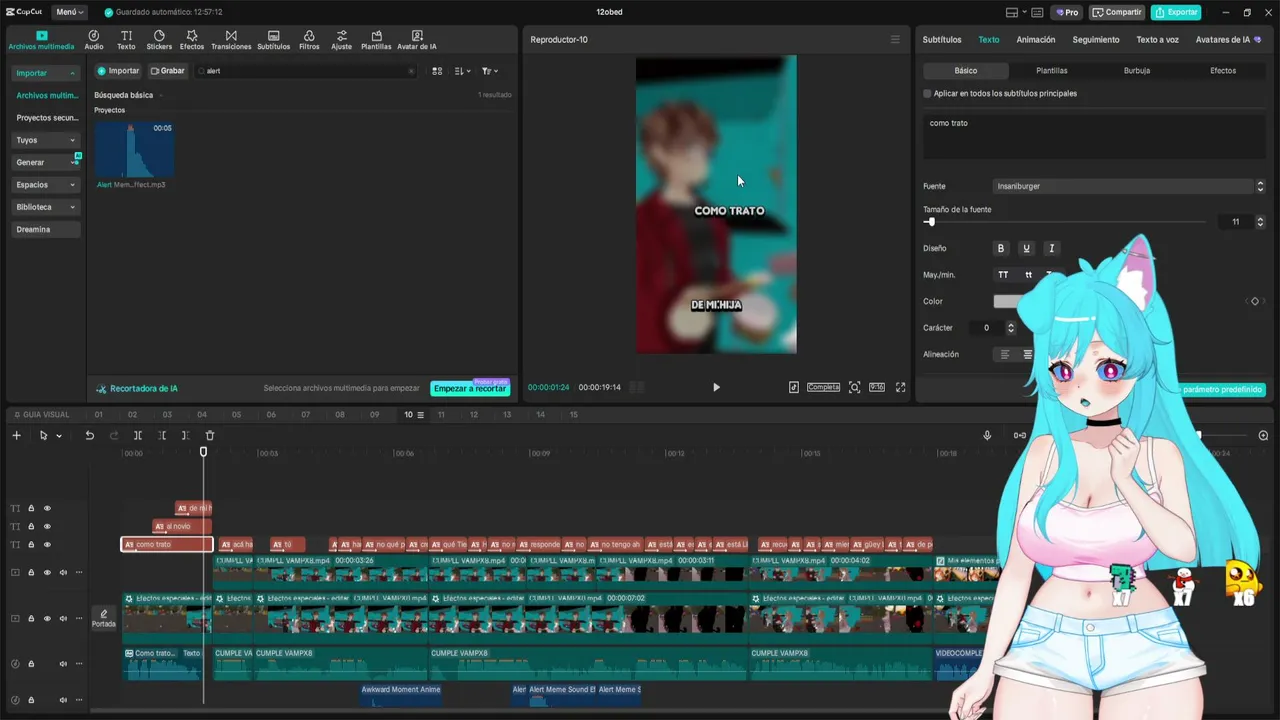Open the Efectos text sub-tab
Image resolution: width=1280 pixels, height=720 pixels.
pos(1223,71)
